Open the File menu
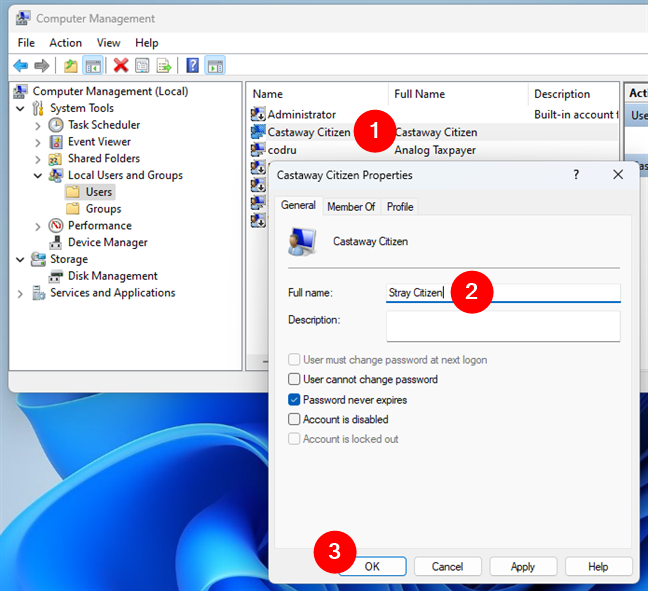Screen dimensions: 648x591 click(x=26, y=43)
